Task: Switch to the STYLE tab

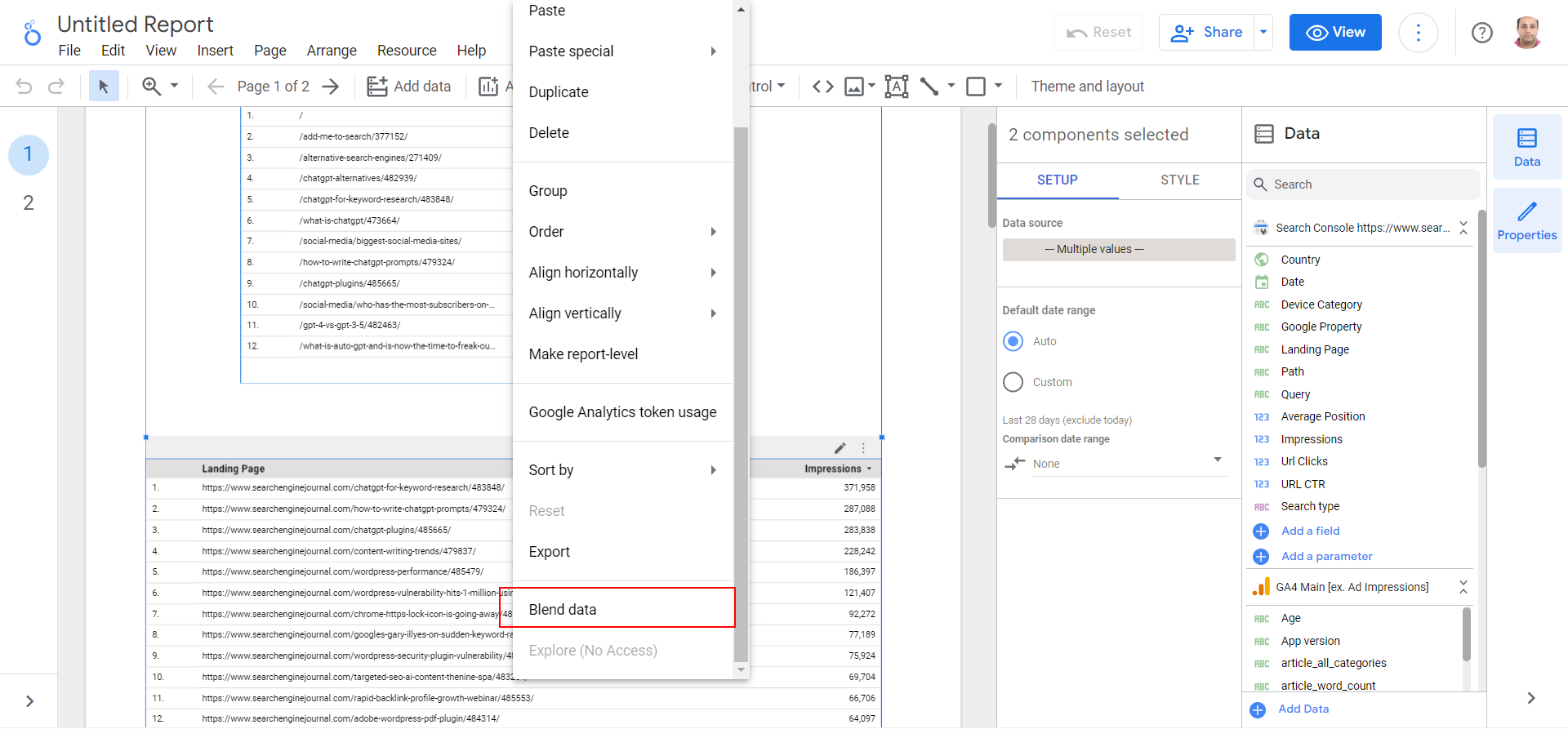Action: point(1179,180)
